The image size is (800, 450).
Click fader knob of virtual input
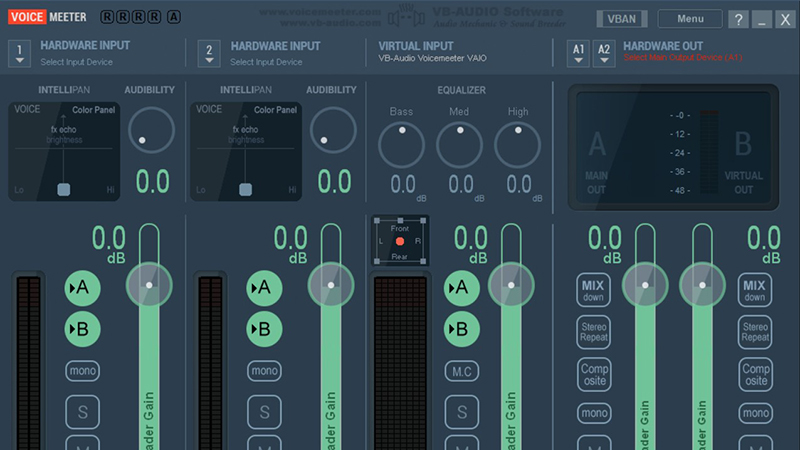coord(511,285)
